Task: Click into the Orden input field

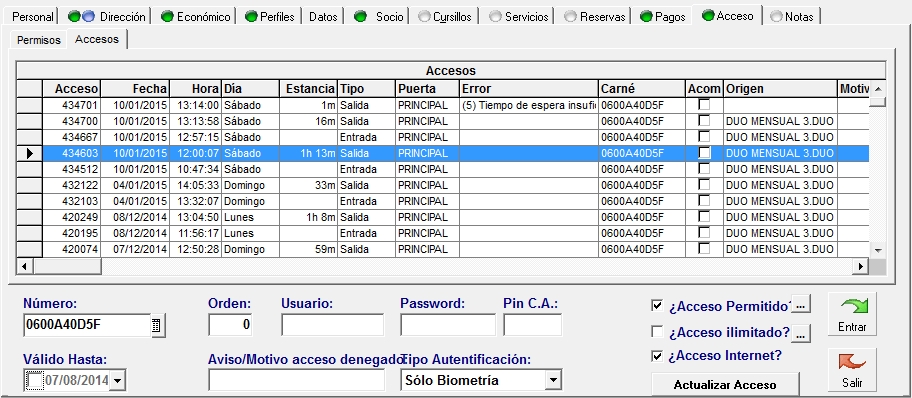Action: [230, 325]
